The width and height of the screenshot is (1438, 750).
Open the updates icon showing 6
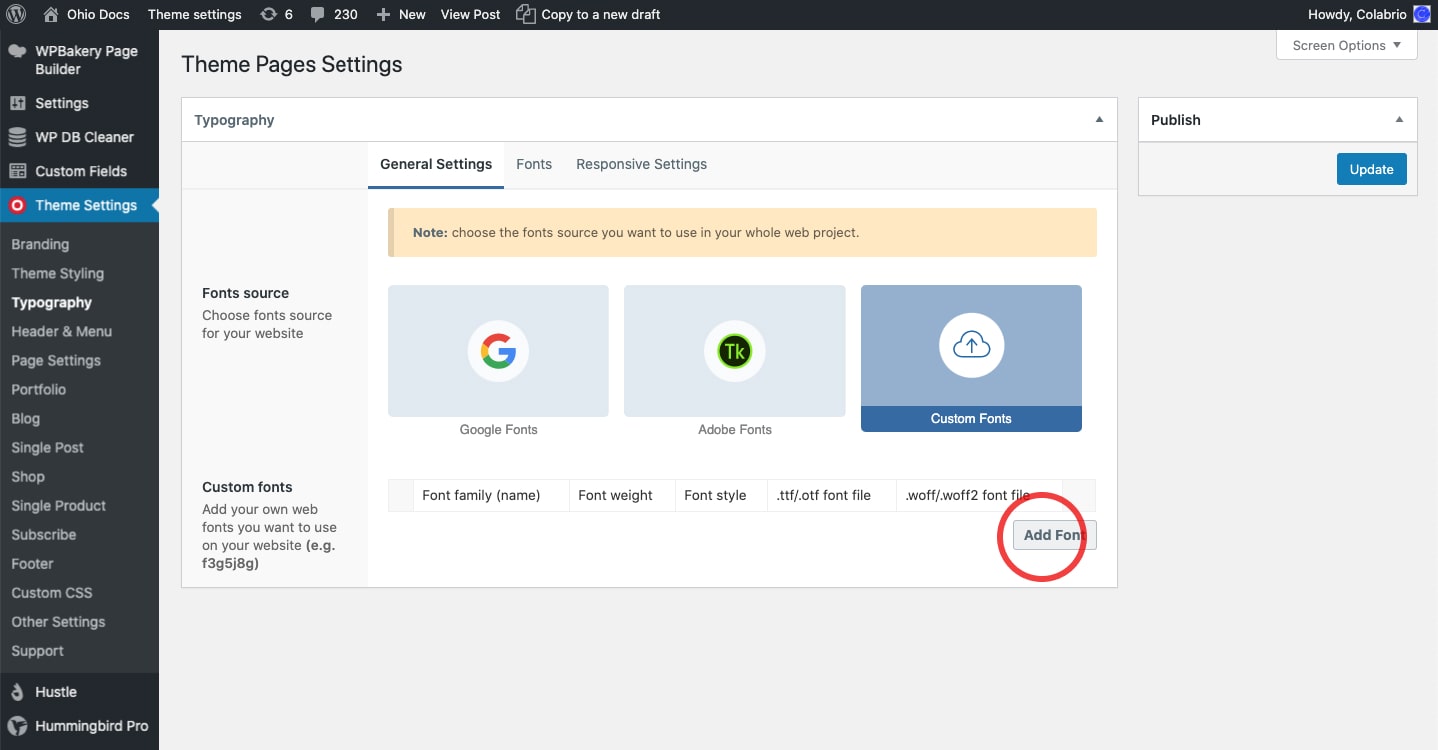tap(268, 14)
